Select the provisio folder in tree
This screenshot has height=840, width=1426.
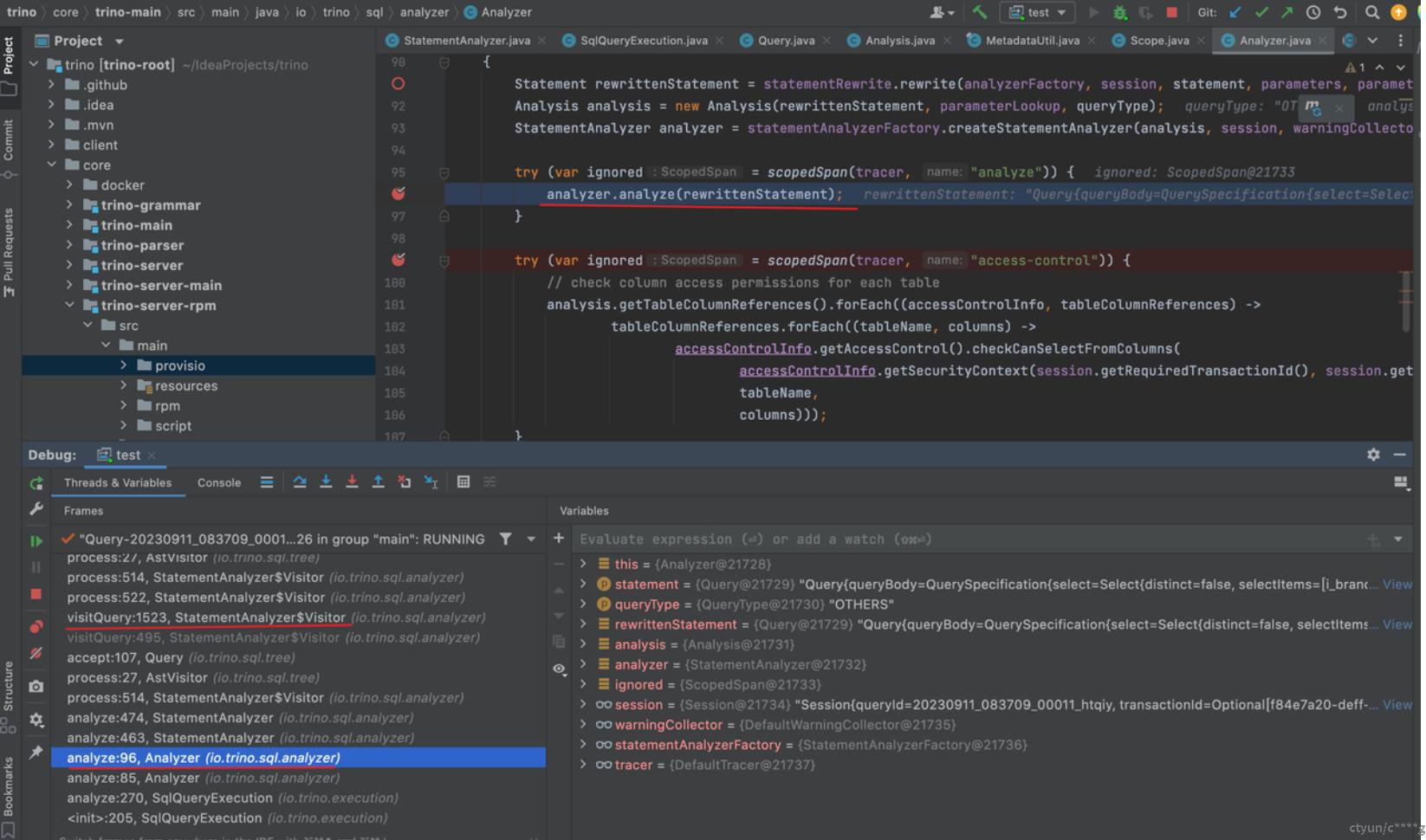(179, 365)
